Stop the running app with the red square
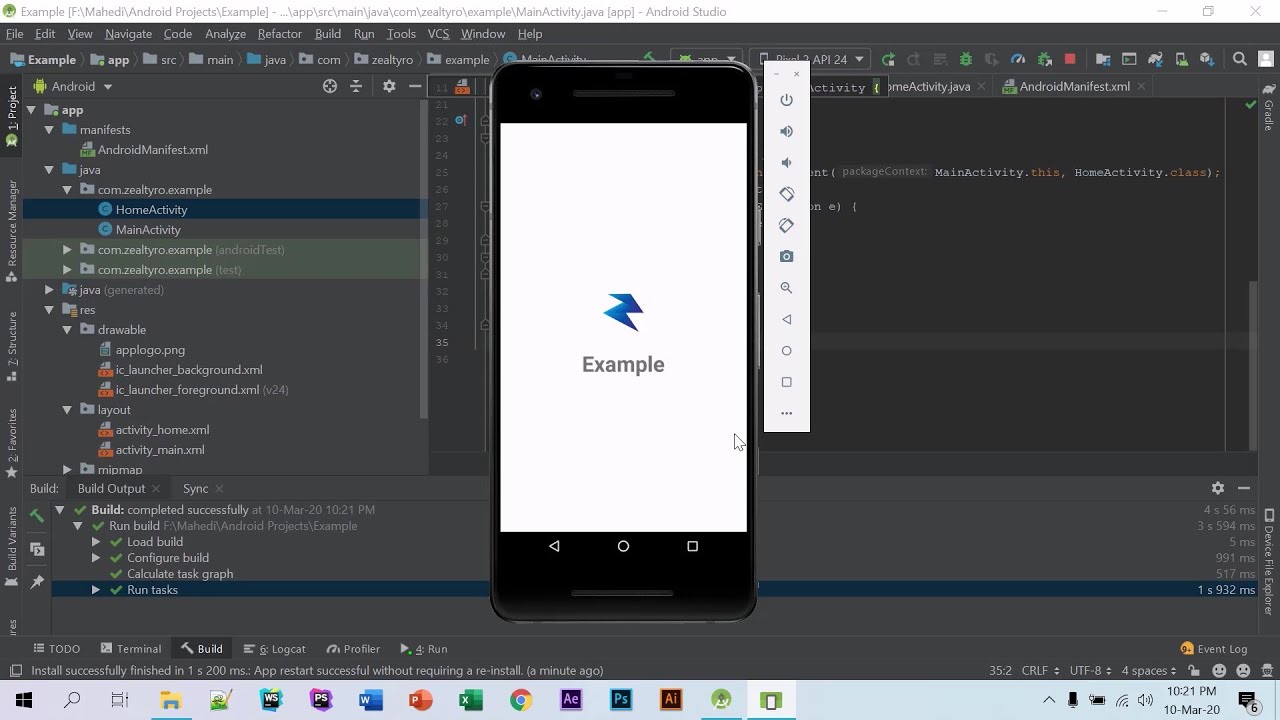The height and width of the screenshot is (720, 1280). click(x=1068, y=59)
